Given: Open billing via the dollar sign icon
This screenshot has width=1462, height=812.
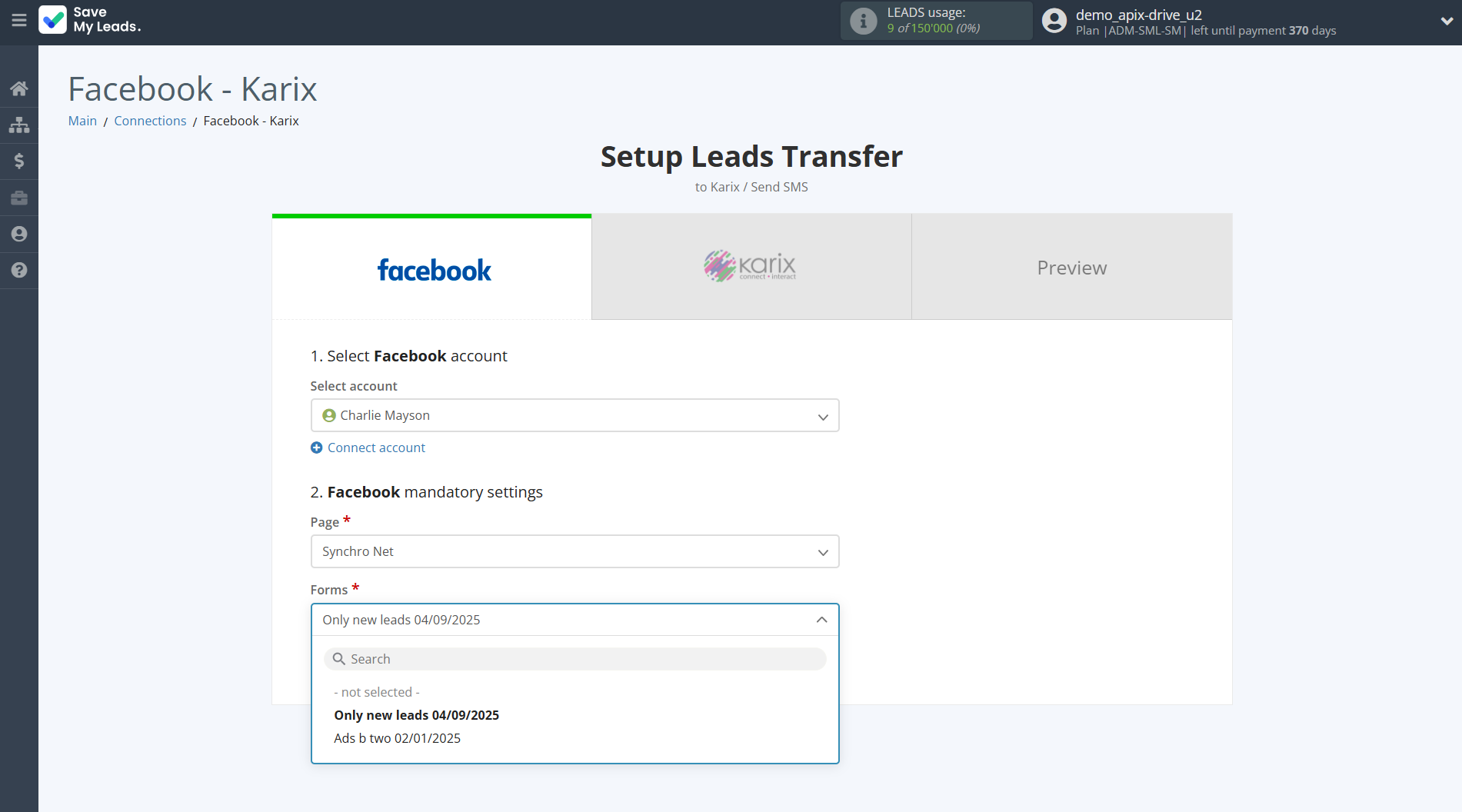Looking at the screenshot, I should pos(18,161).
